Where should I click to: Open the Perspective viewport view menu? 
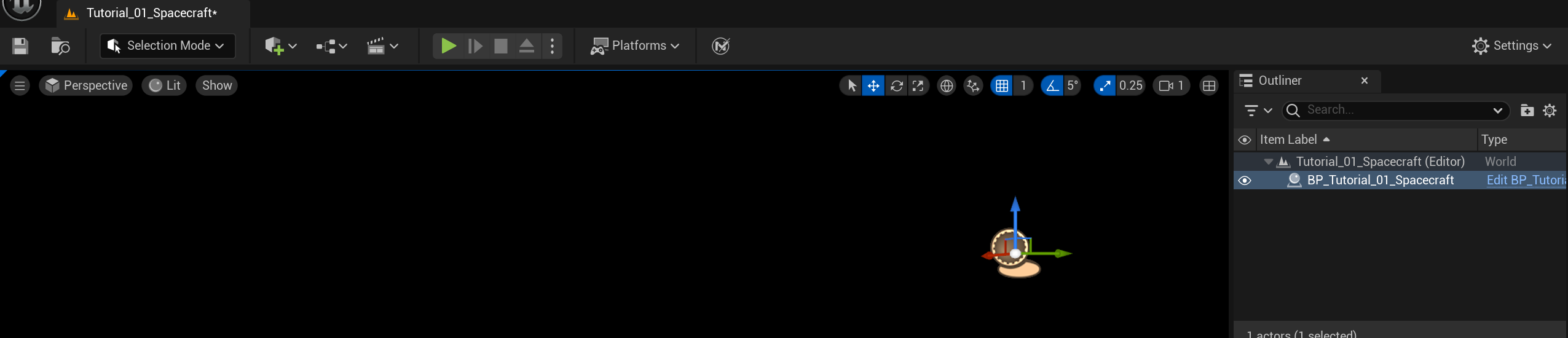(86, 86)
